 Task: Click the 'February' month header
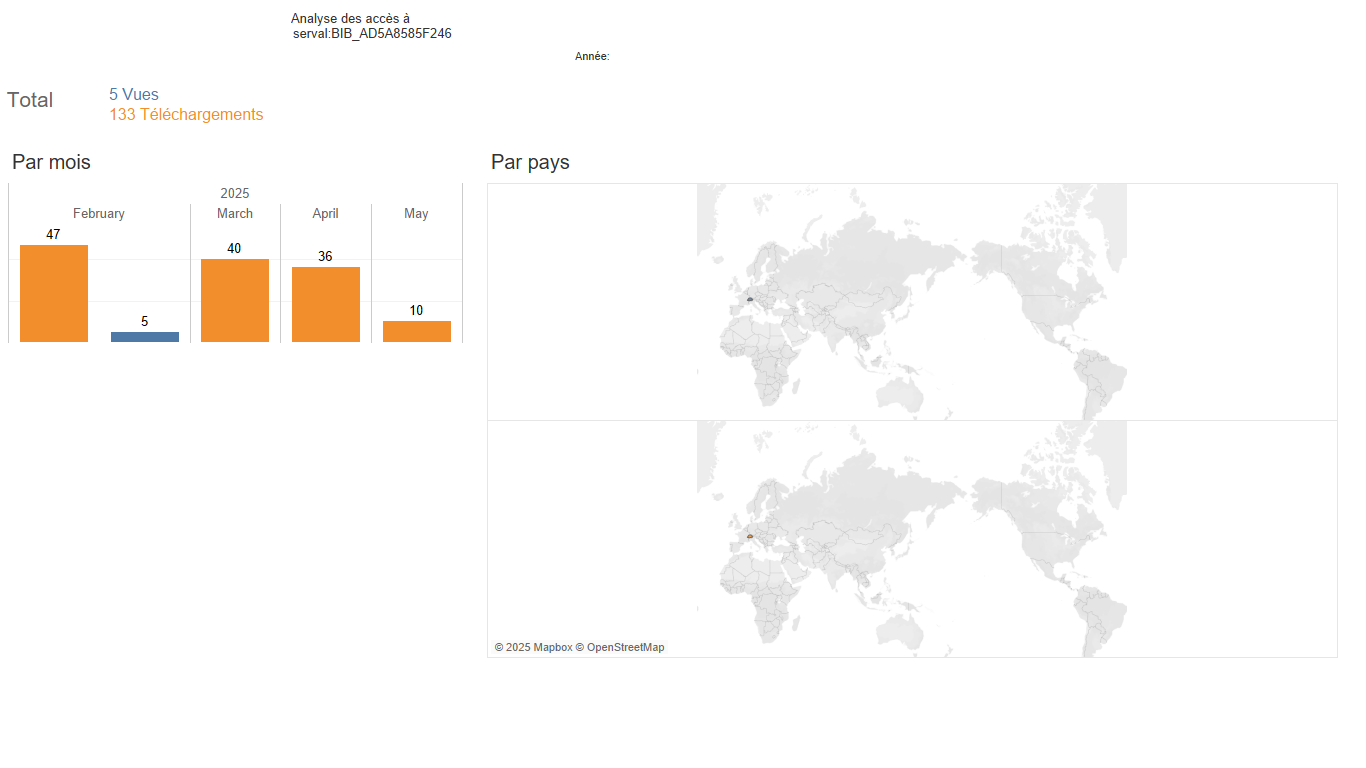pyautogui.click(x=99, y=214)
